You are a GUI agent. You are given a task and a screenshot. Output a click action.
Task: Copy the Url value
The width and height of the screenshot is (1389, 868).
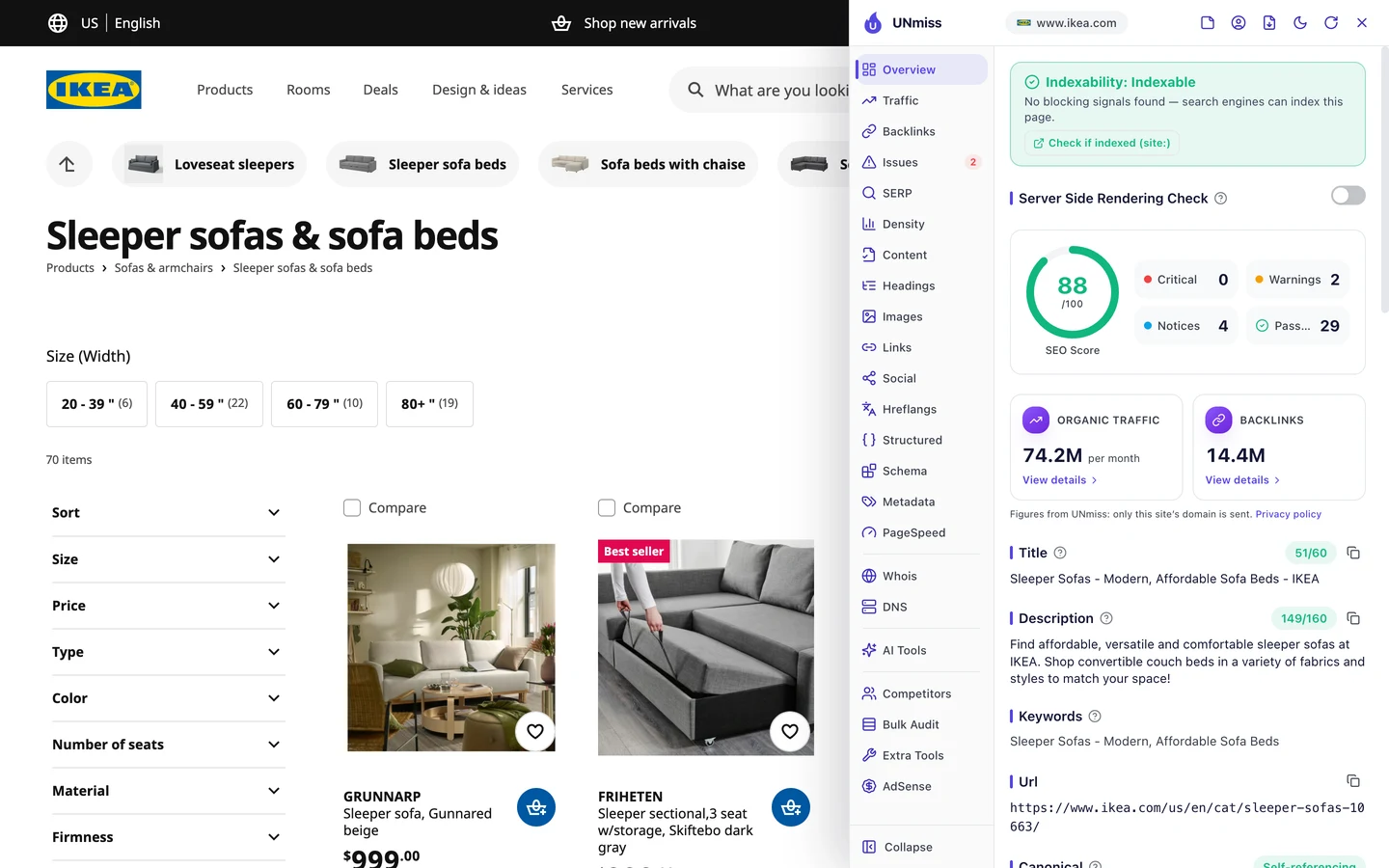(1353, 781)
